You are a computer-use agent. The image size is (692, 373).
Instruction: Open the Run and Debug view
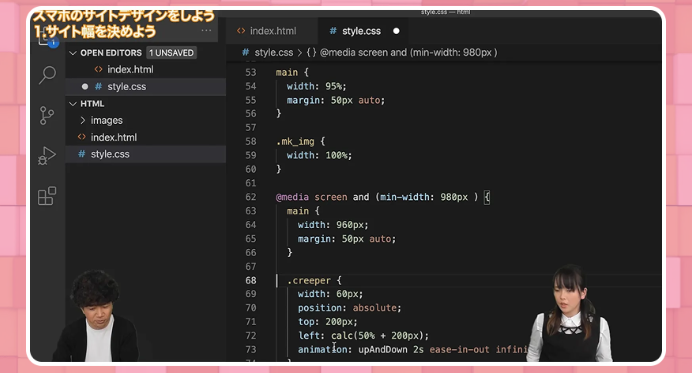pyautogui.click(x=47, y=155)
